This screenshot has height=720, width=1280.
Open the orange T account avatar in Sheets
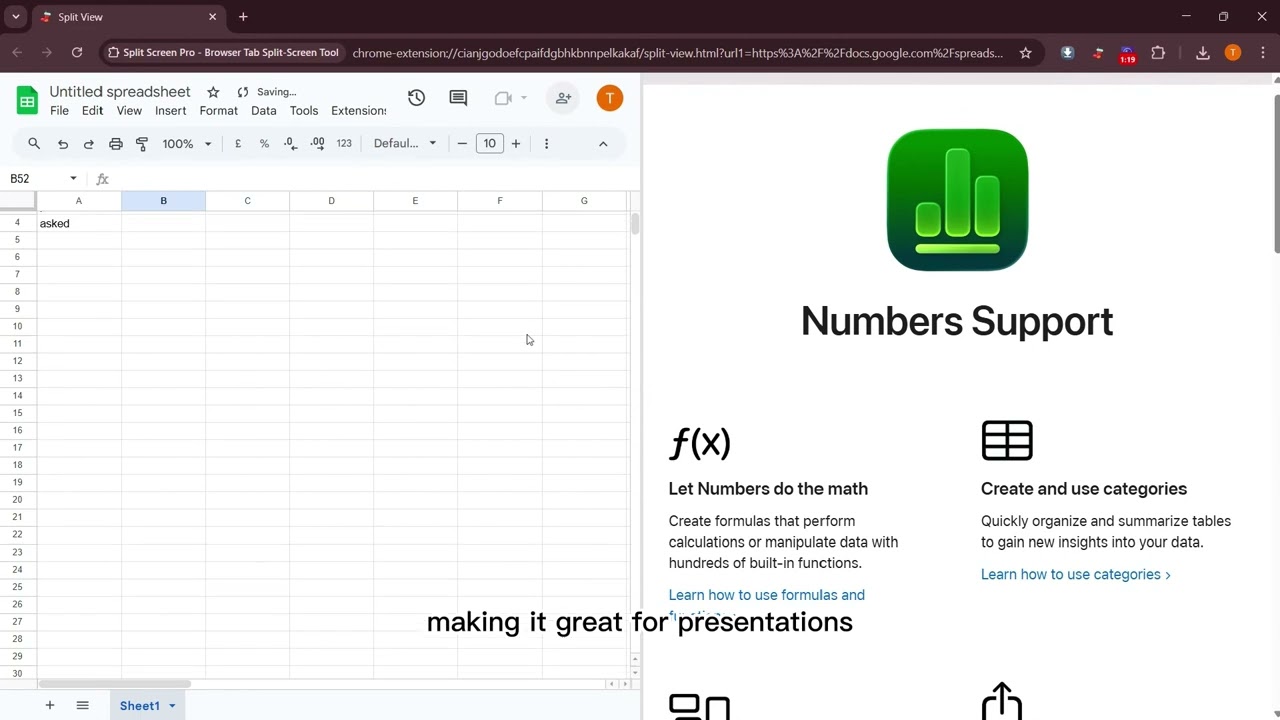610,98
